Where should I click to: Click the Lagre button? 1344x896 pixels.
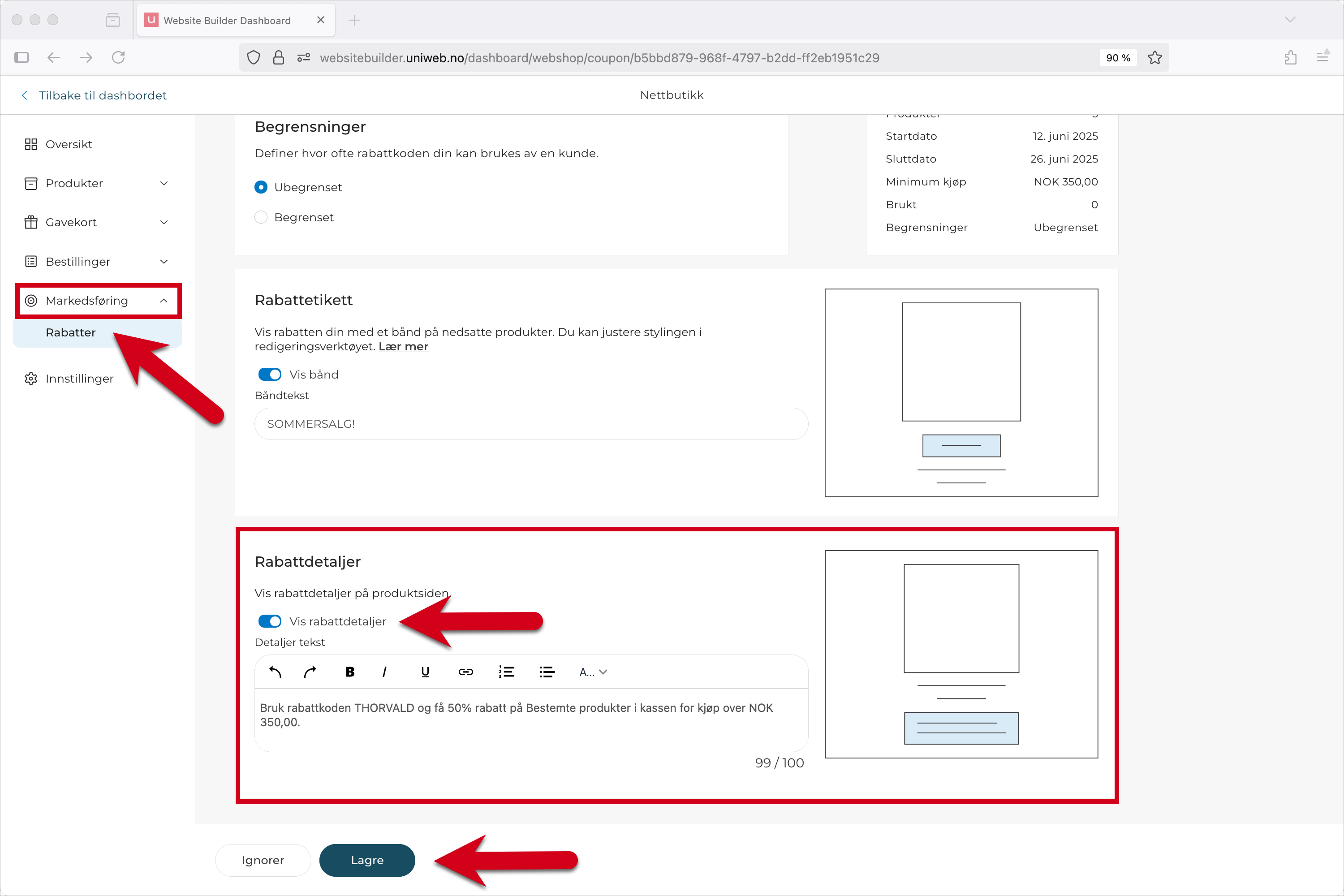367,860
